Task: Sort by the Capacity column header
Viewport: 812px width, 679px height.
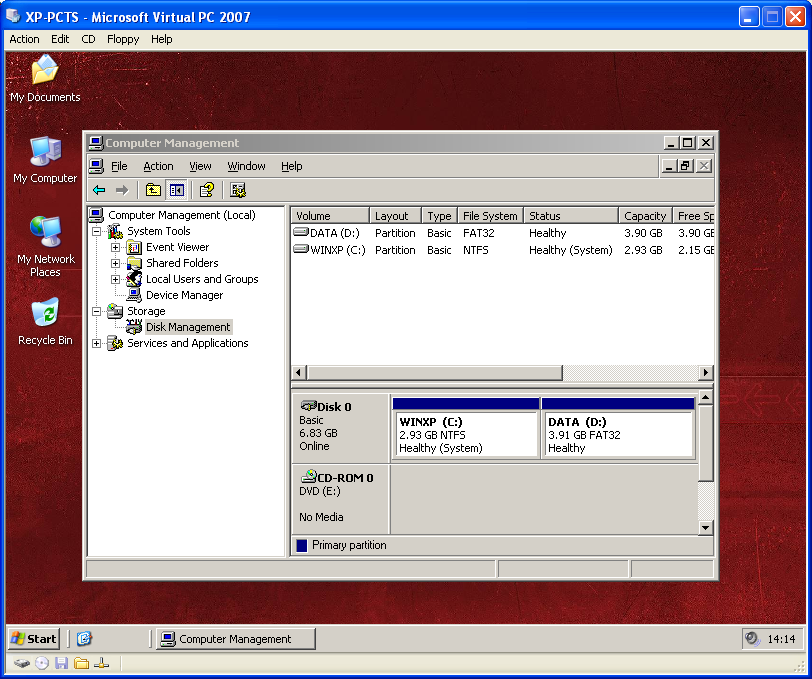Action: click(x=645, y=215)
